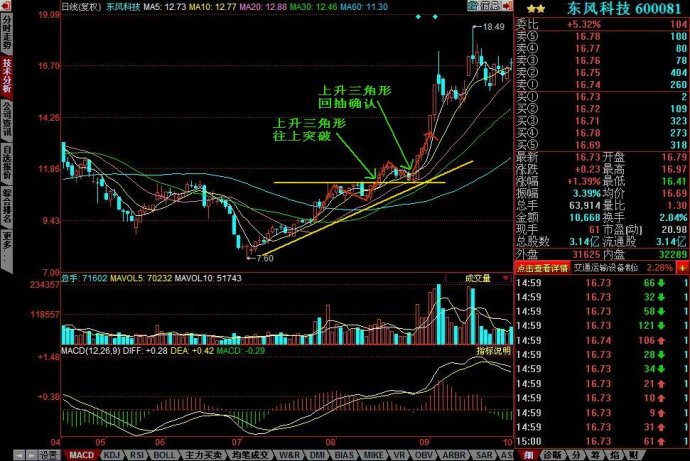
Task: Switch to the SAR indicator tab
Action: (484, 455)
